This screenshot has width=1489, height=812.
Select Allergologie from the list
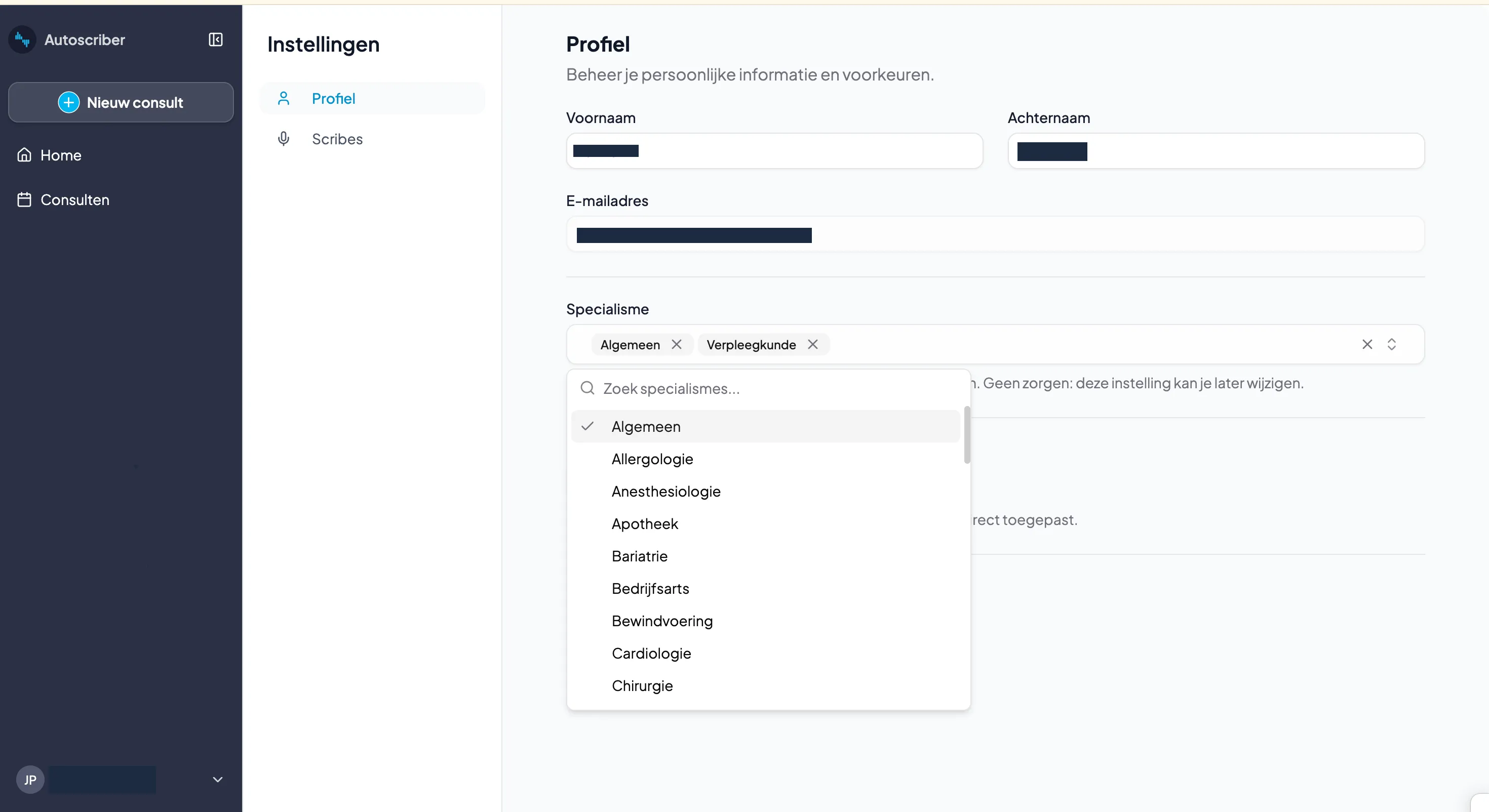765,459
